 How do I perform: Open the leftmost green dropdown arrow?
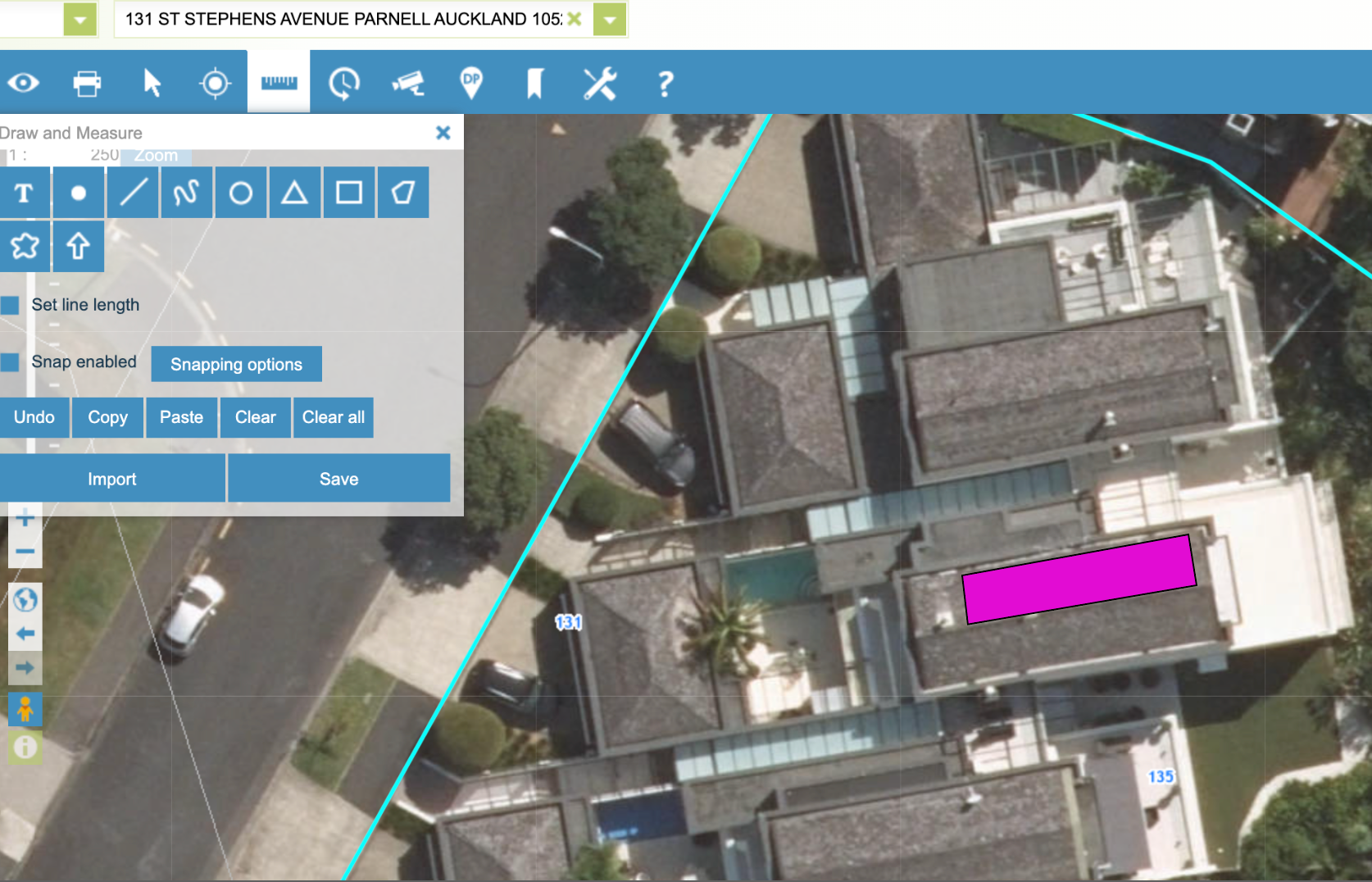pos(80,20)
